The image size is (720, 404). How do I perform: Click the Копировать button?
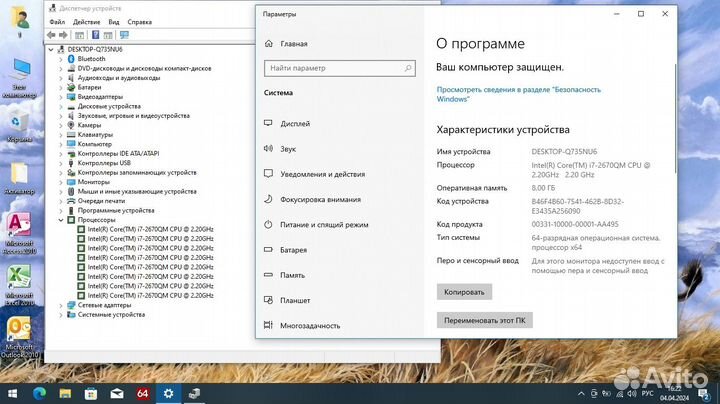[464, 292]
